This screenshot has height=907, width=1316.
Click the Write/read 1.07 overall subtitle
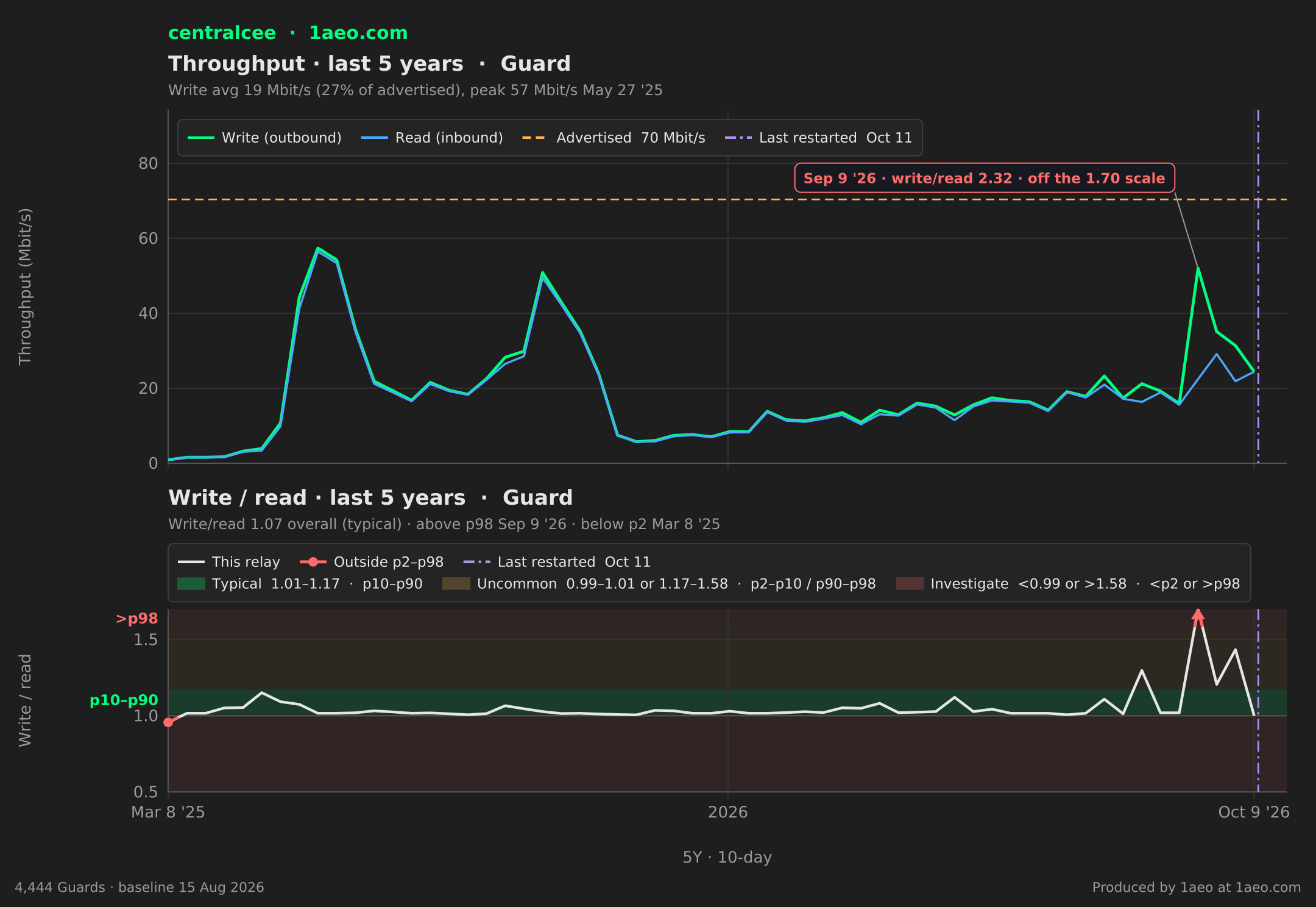click(444, 524)
